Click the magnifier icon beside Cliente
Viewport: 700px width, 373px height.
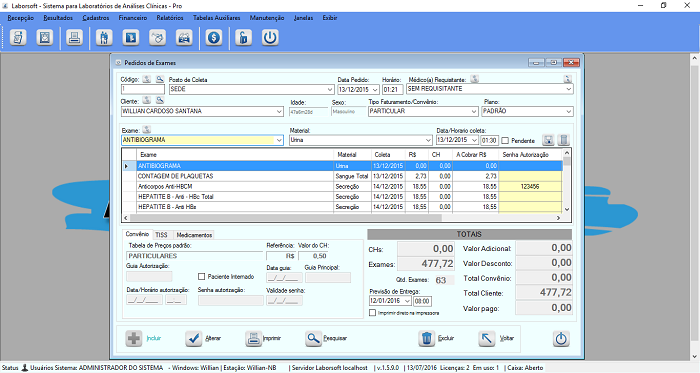click(x=160, y=100)
